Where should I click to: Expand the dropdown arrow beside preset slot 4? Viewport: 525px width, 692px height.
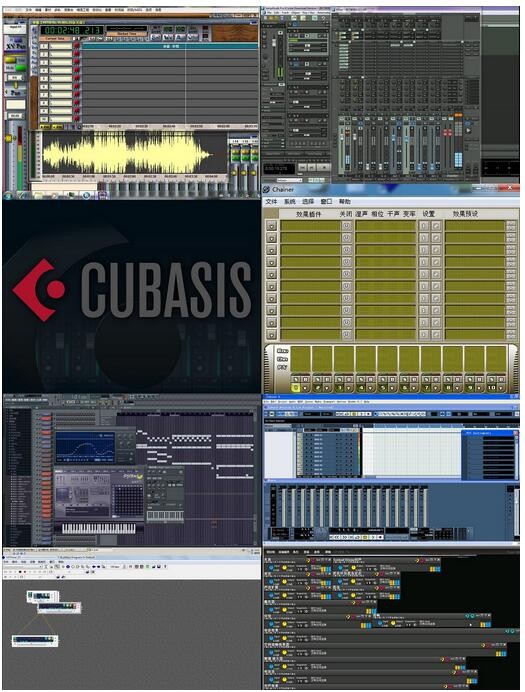point(370,388)
